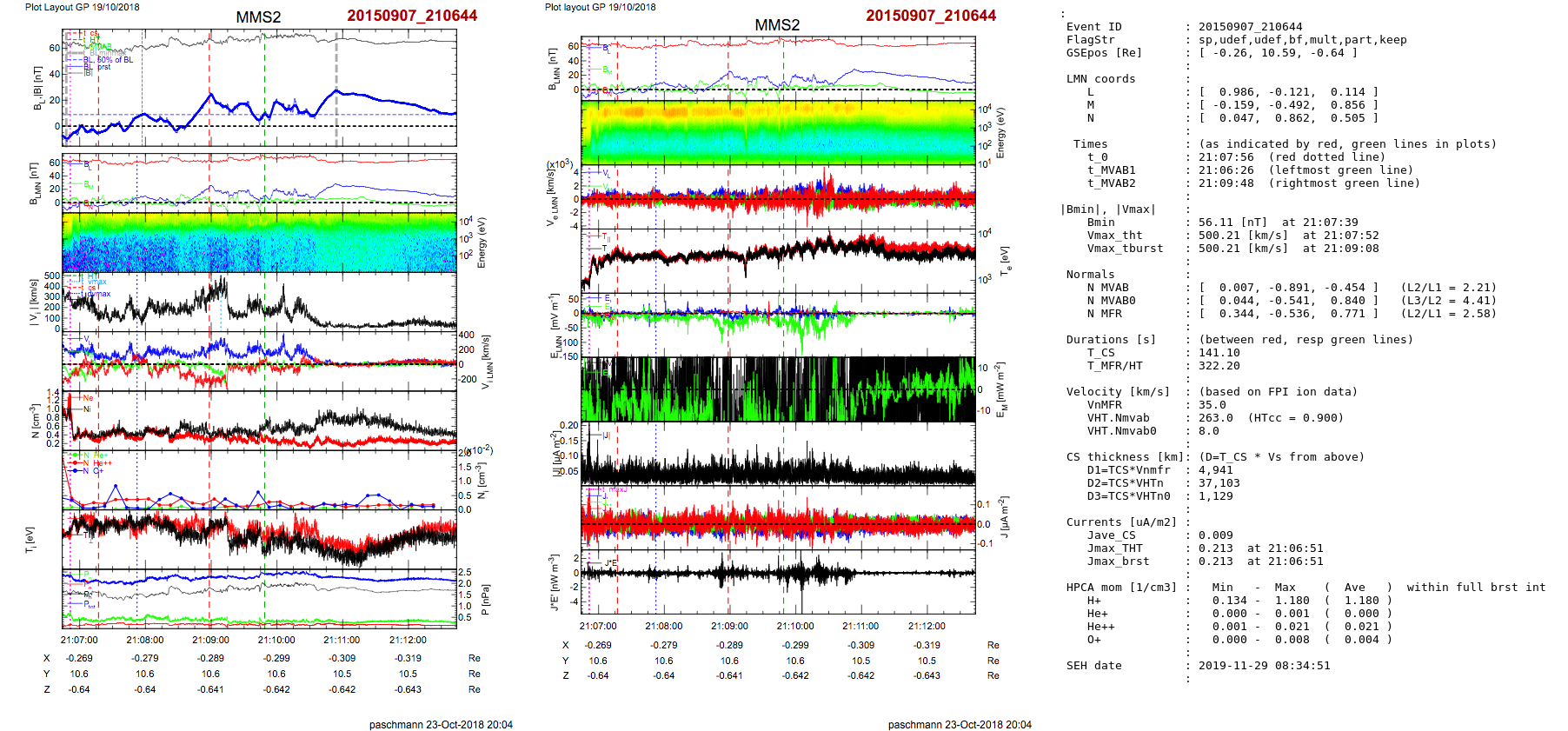Click the GSEpos value '[ -0.26, 10.59, -0.64 ]'

click(x=1278, y=53)
